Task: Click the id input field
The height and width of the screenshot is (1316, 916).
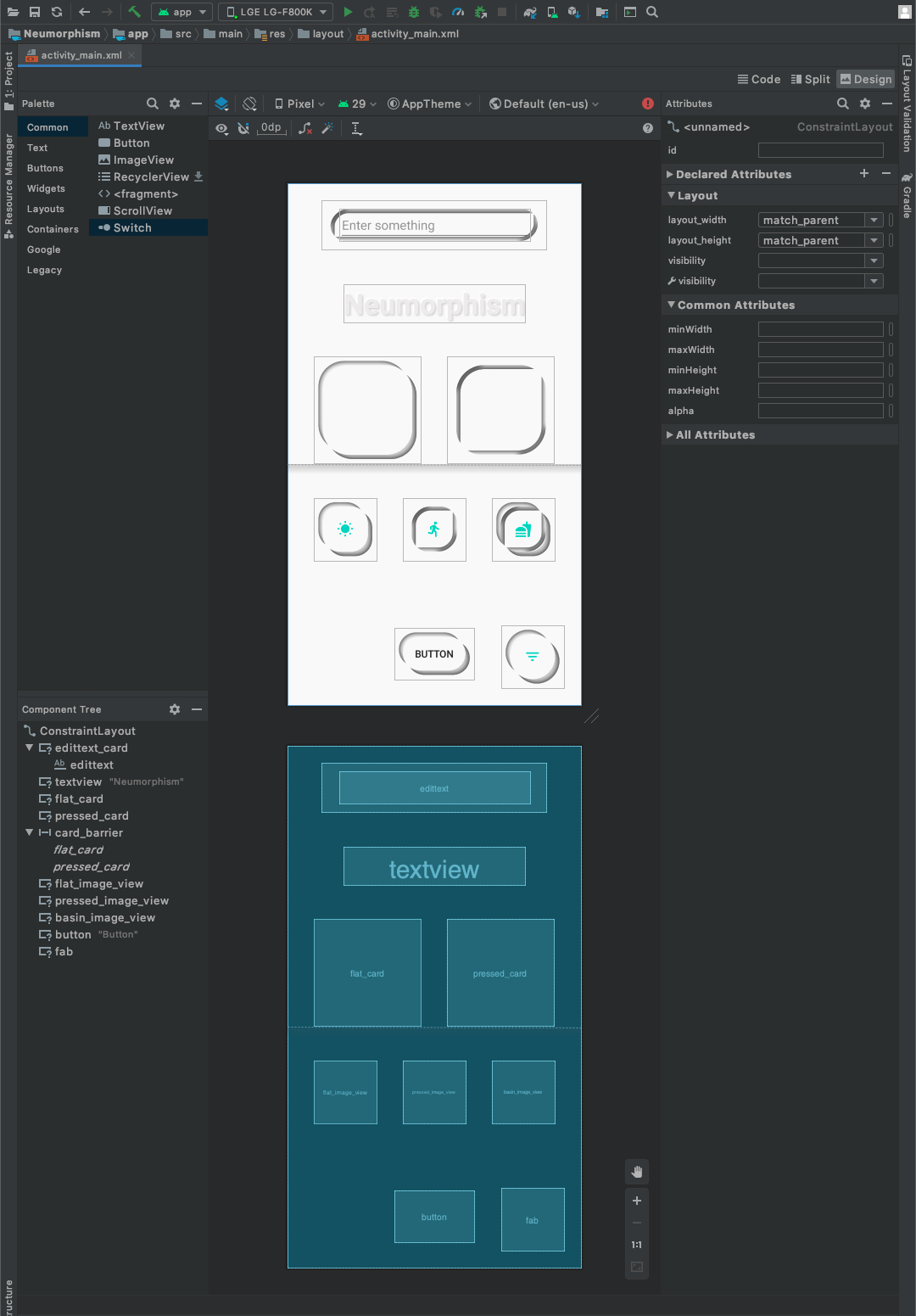Action: click(820, 150)
